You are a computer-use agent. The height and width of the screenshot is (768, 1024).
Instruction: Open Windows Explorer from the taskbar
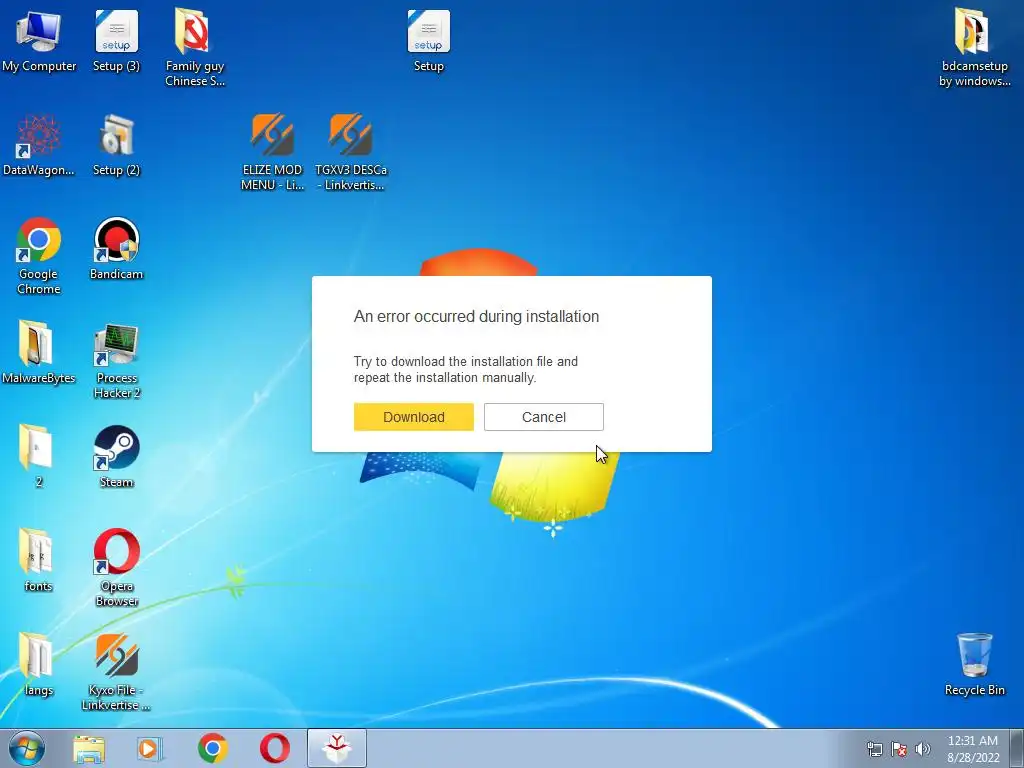pyautogui.click(x=88, y=748)
